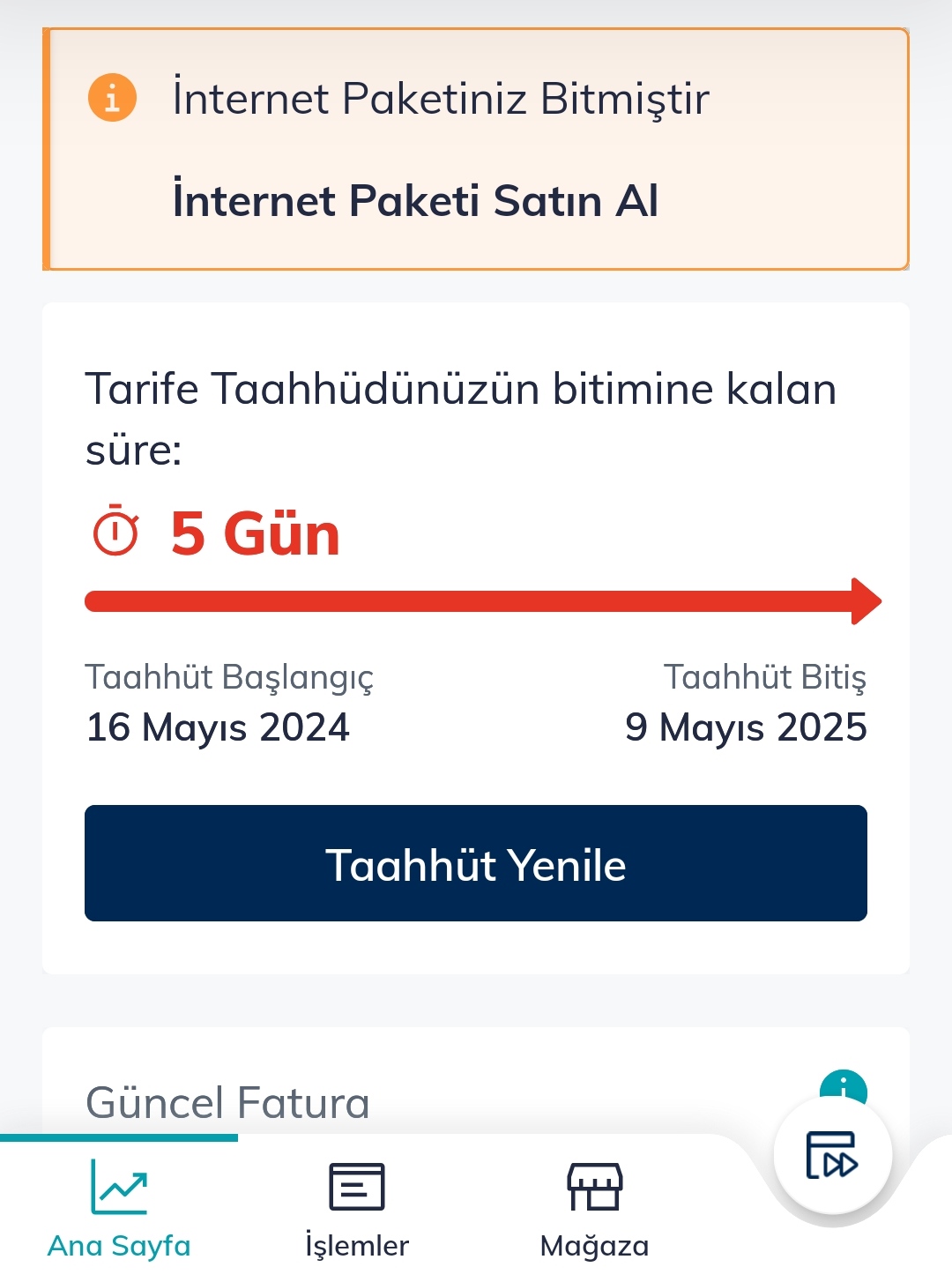
Task: Click the red commitment progress bar
Action: pyautogui.click(x=483, y=601)
